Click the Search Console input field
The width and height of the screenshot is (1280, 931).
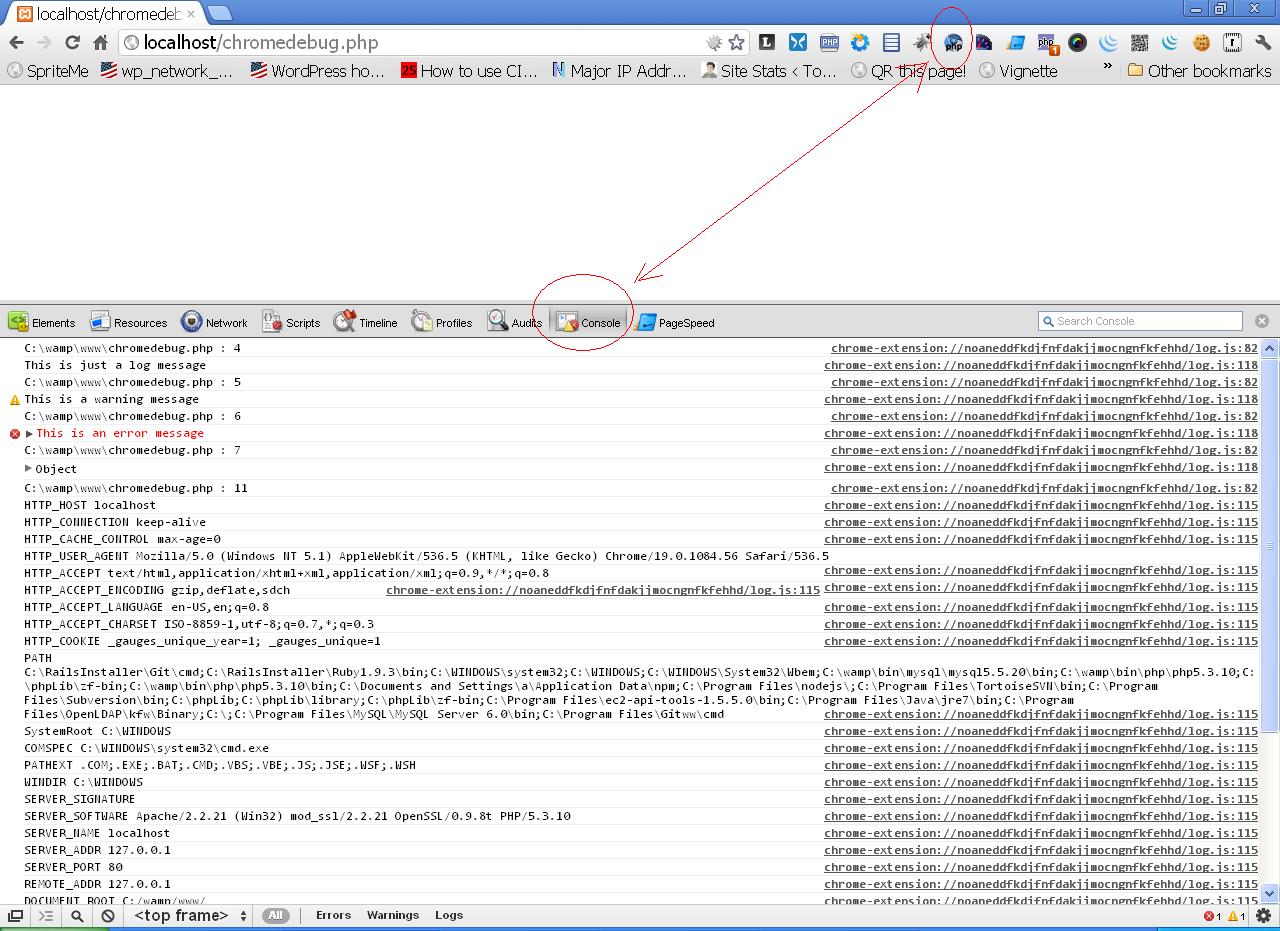pos(1140,321)
